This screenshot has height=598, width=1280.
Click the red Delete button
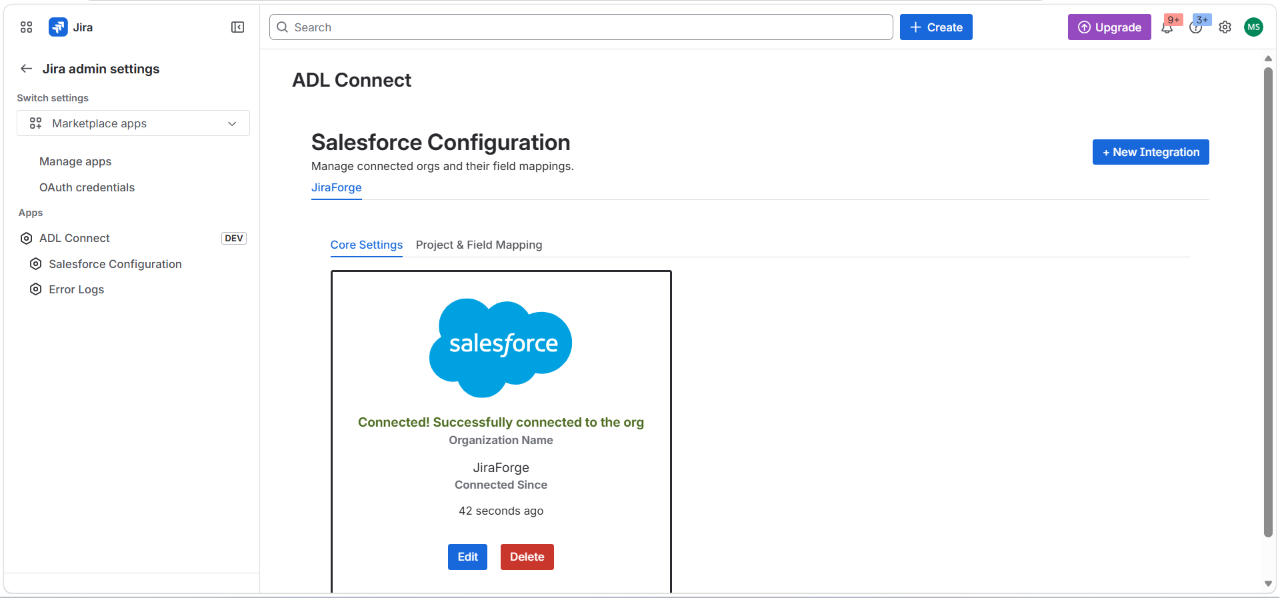point(527,557)
